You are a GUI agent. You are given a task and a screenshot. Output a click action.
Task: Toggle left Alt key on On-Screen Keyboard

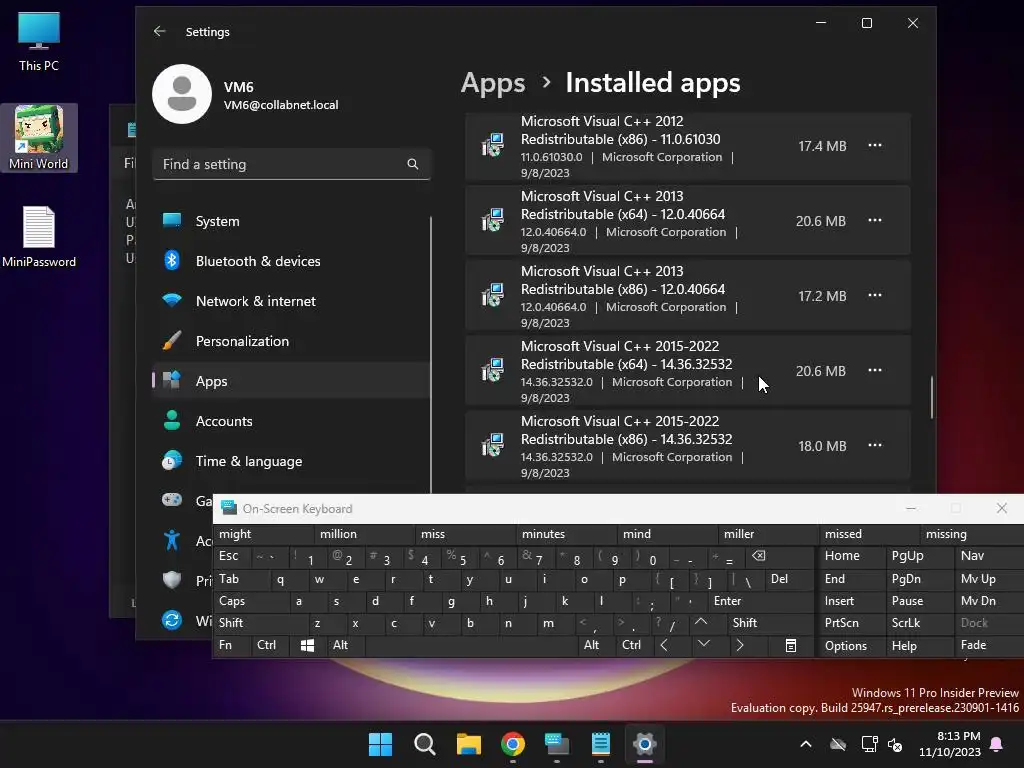(346, 645)
